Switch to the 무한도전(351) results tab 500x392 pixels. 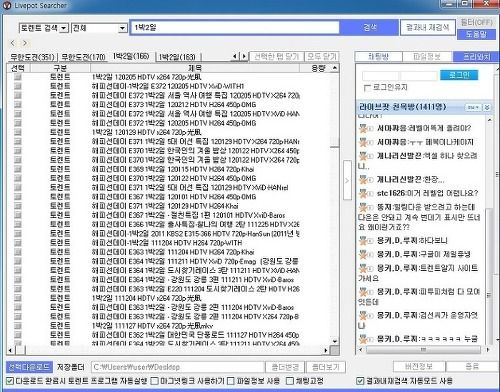32,57
